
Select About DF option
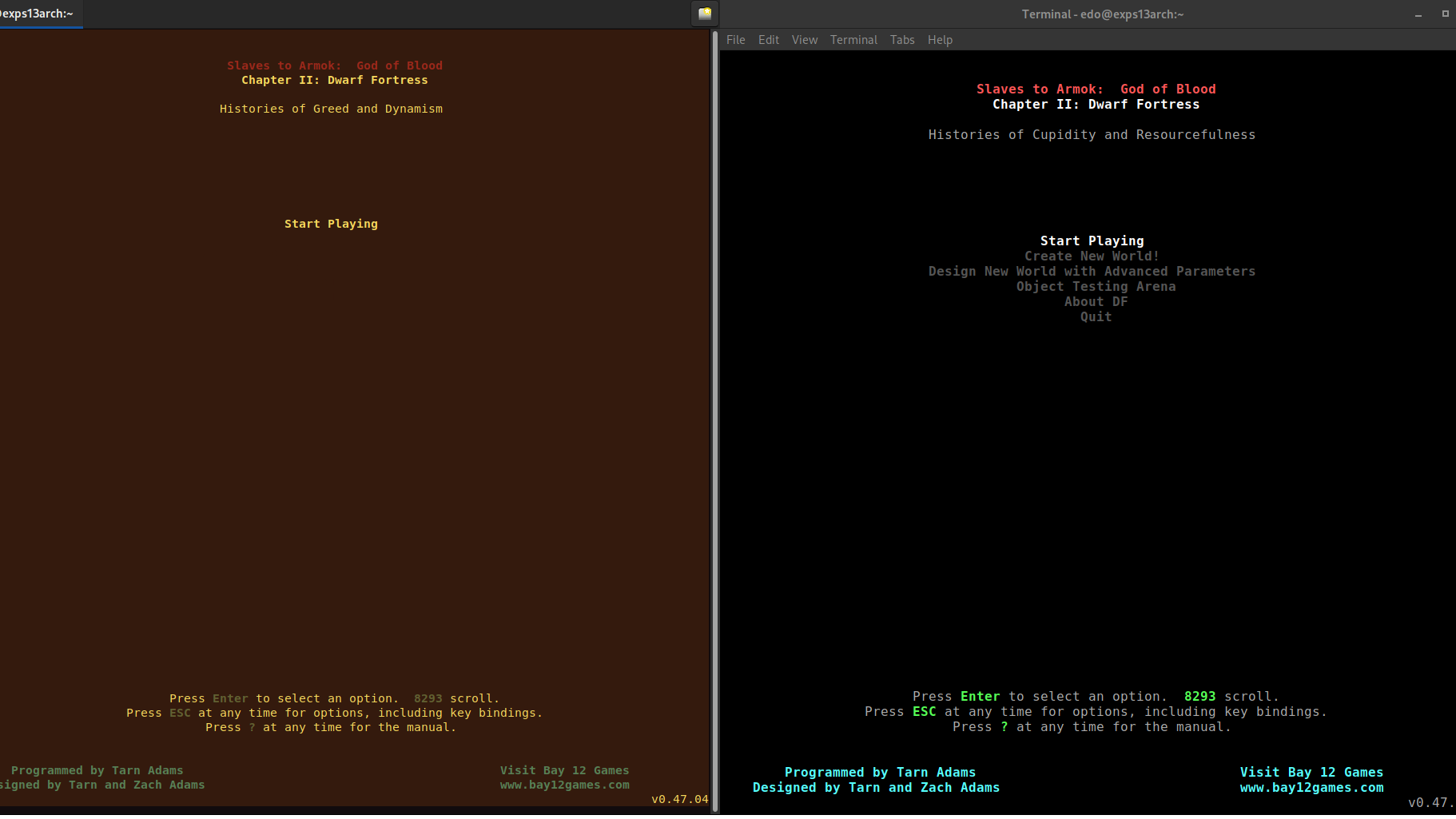[1096, 301]
